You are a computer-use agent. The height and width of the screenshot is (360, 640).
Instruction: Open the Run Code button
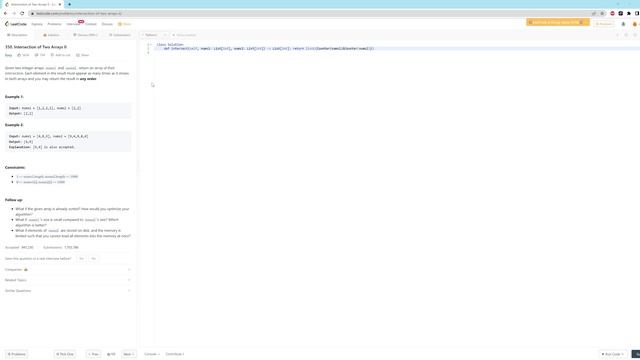coord(613,354)
